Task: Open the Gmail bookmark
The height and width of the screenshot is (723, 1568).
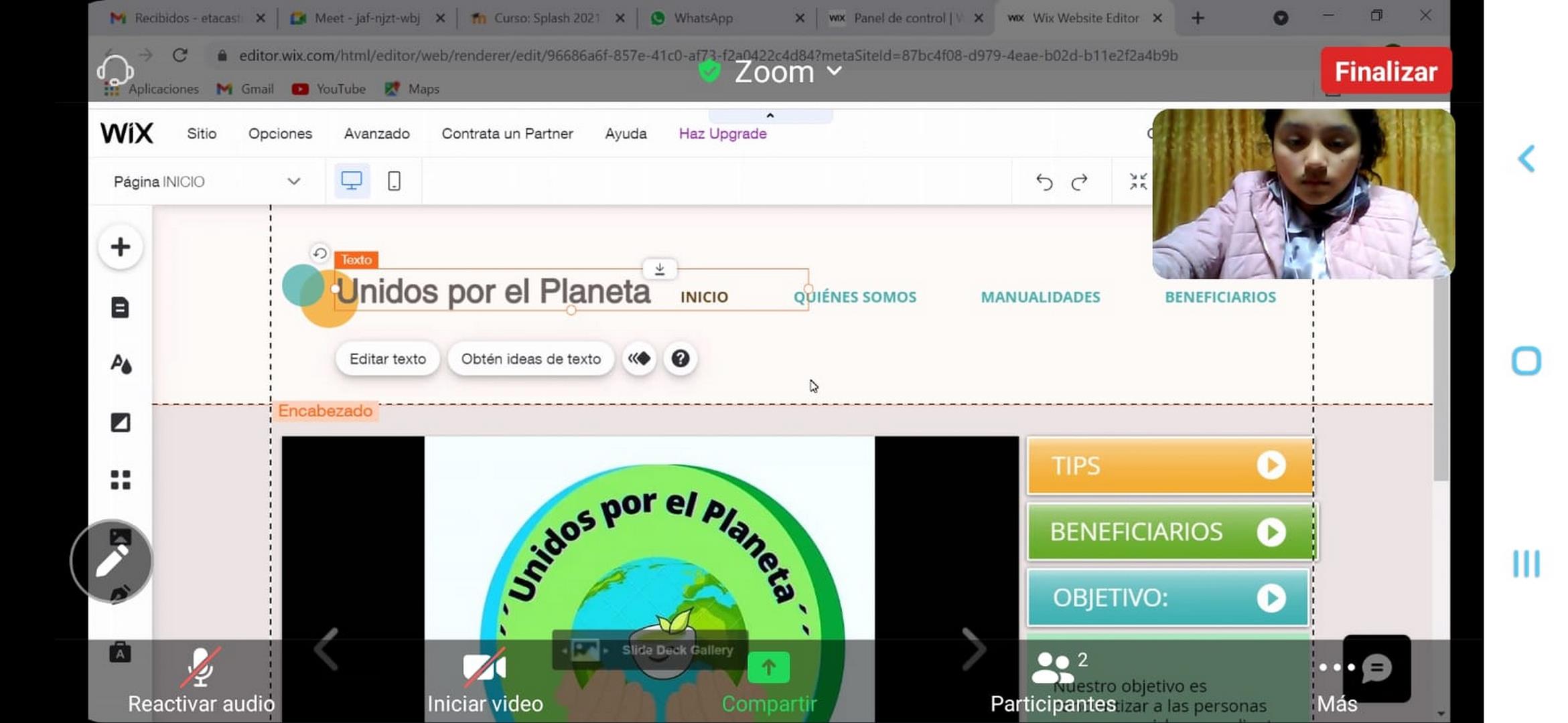Action: click(x=245, y=89)
